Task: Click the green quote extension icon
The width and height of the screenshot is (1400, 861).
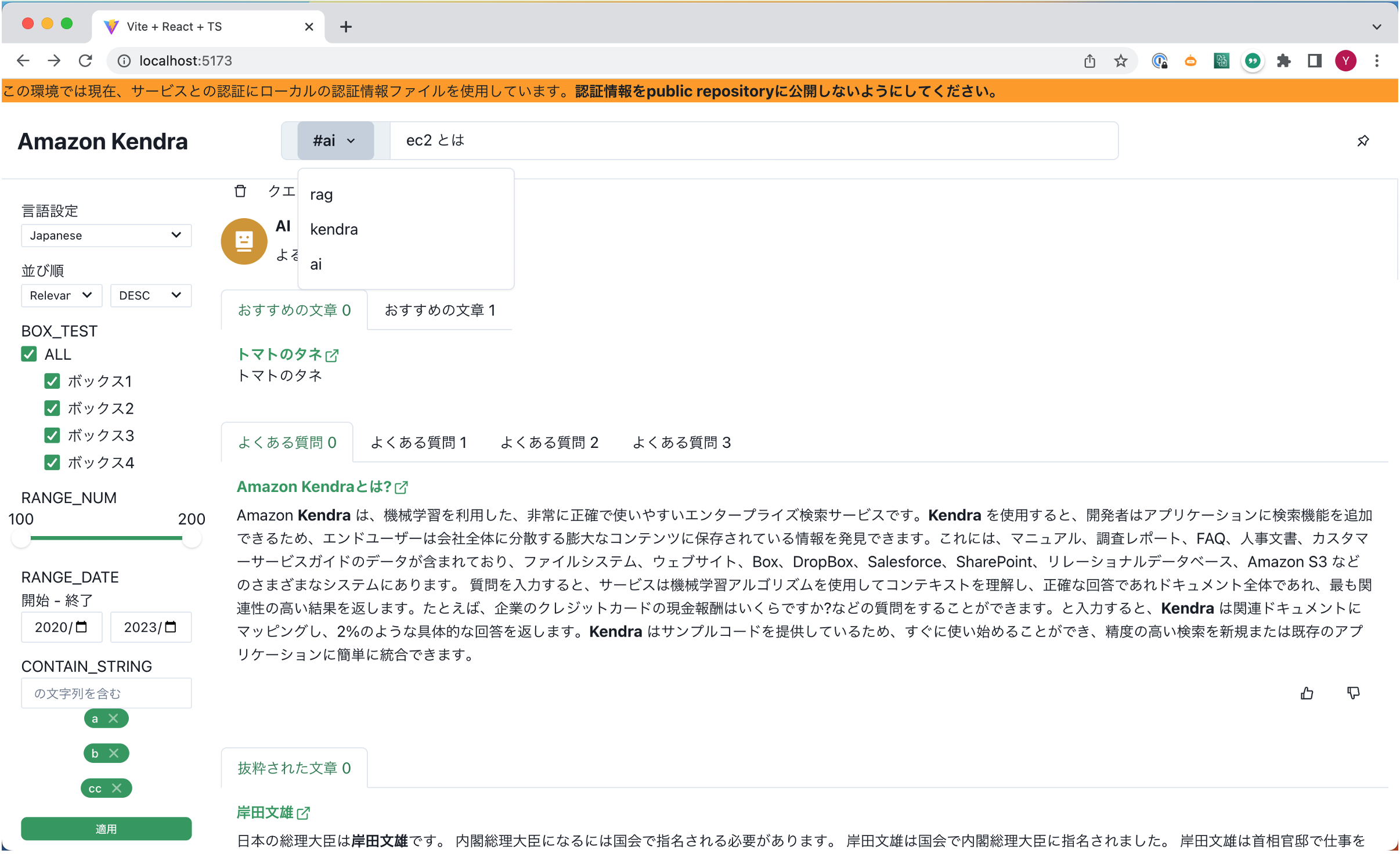Action: point(1253,61)
